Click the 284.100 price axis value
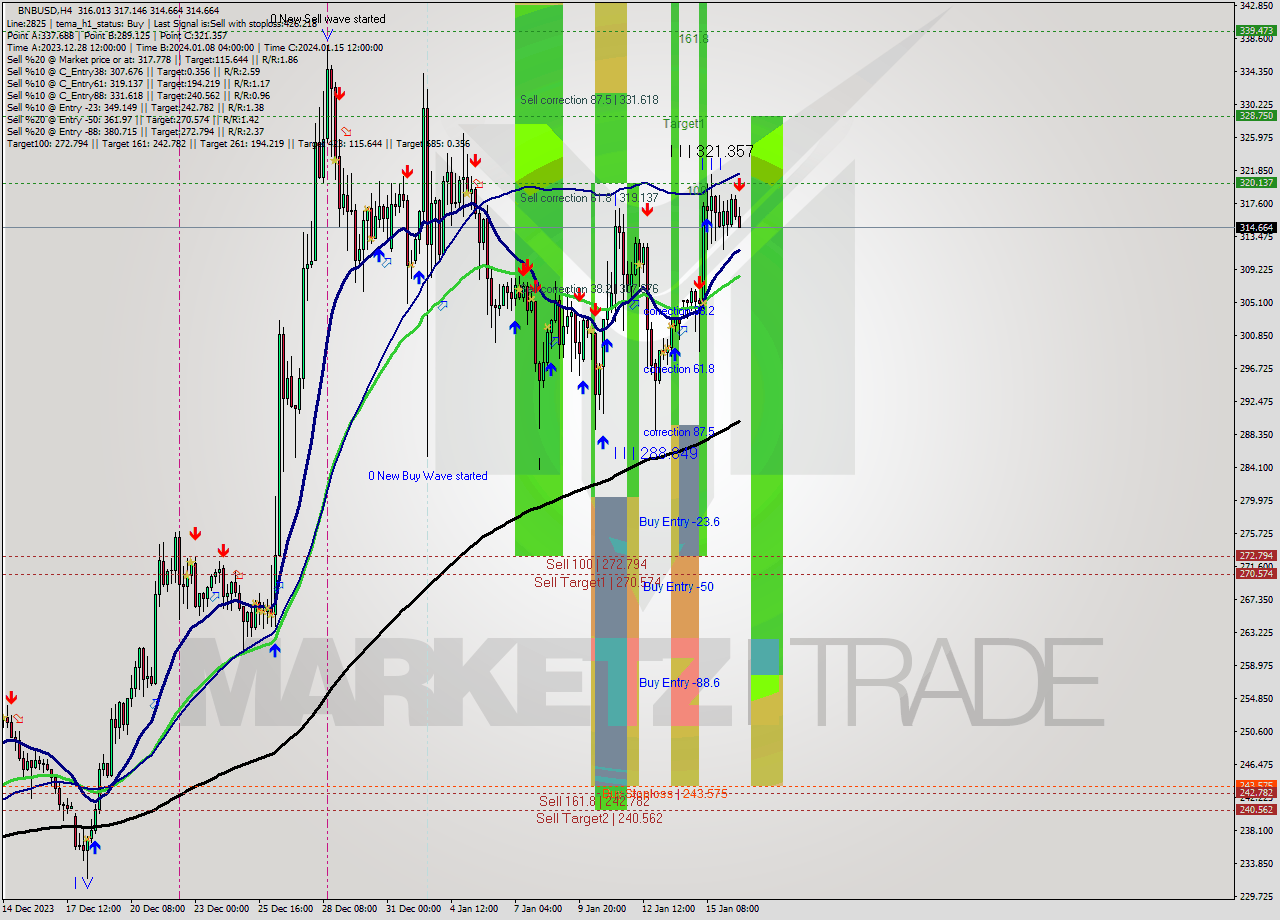1280x920 pixels. point(1256,468)
